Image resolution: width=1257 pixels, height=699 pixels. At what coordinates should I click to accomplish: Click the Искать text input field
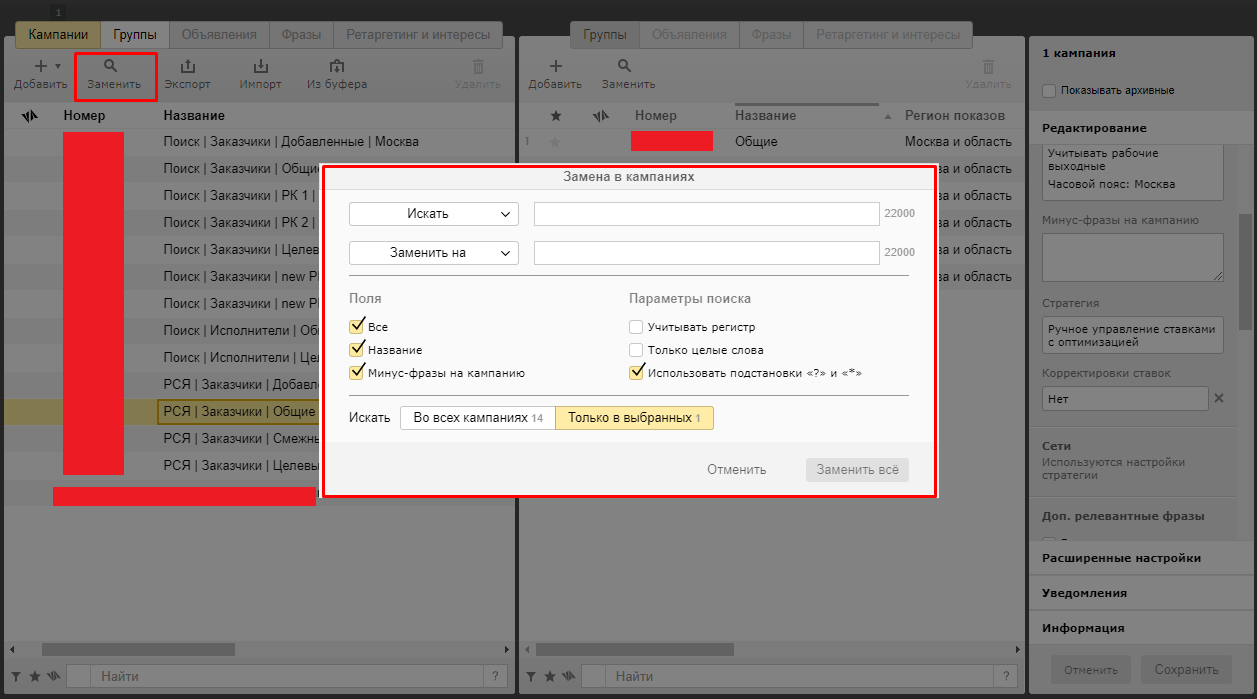point(706,214)
